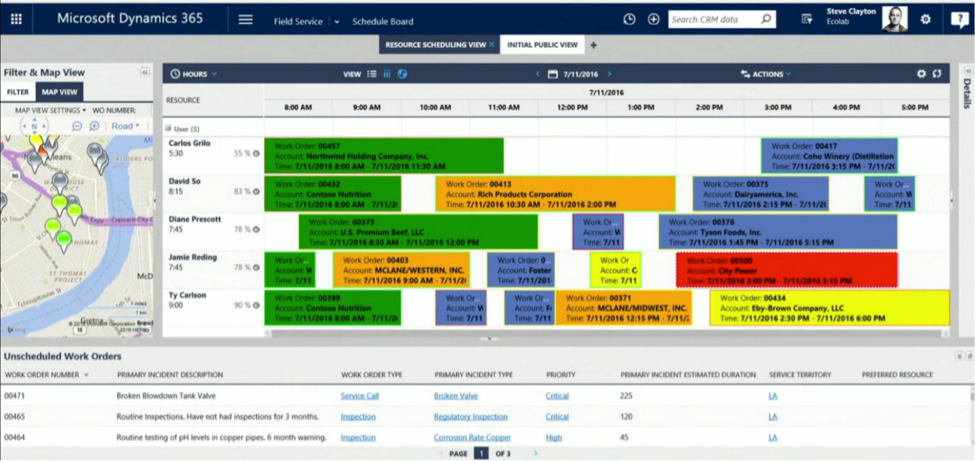Open the help question mark icon

[958, 20]
